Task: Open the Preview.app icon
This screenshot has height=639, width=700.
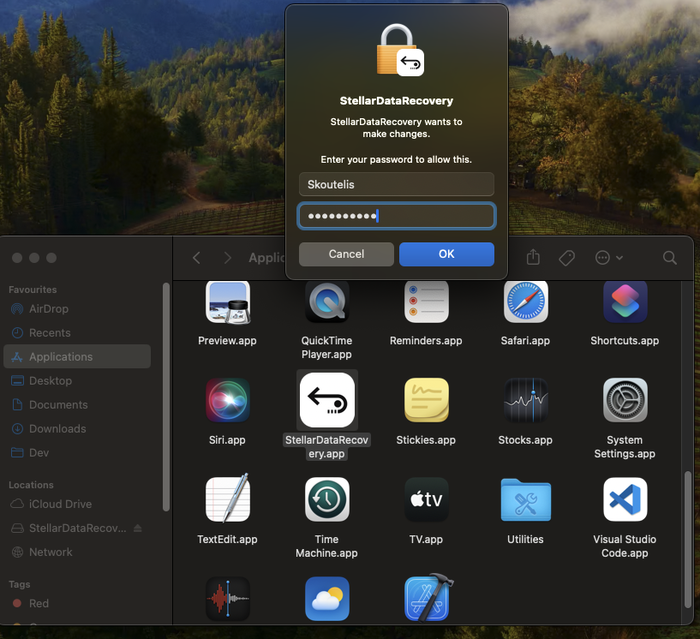Action: click(x=228, y=302)
